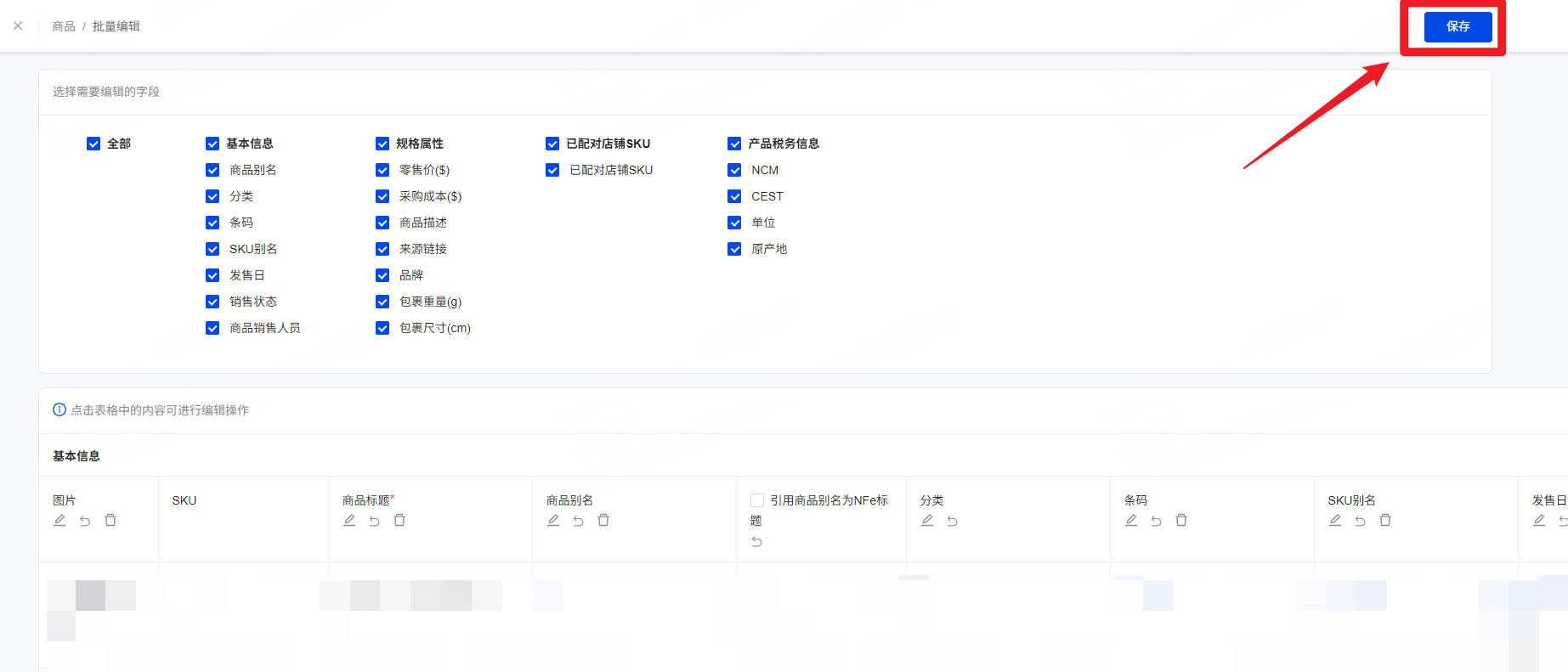The height and width of the screenshot is (672, 1568).
Task: Uncheck the 产品税务信息 group checkbox
Action: pos(734,144)
